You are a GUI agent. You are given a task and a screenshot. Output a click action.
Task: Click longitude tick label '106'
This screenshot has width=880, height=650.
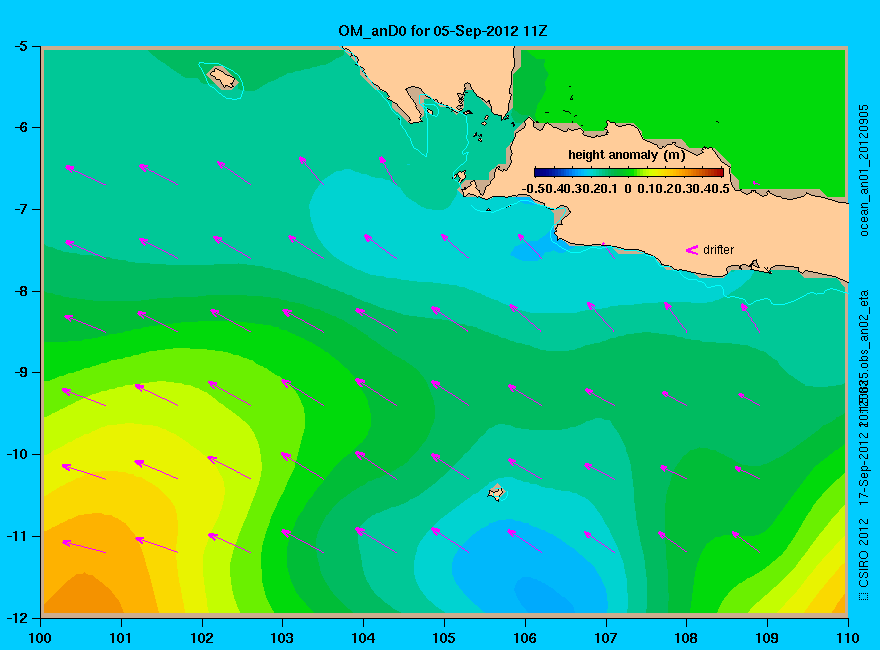[525, 638]
